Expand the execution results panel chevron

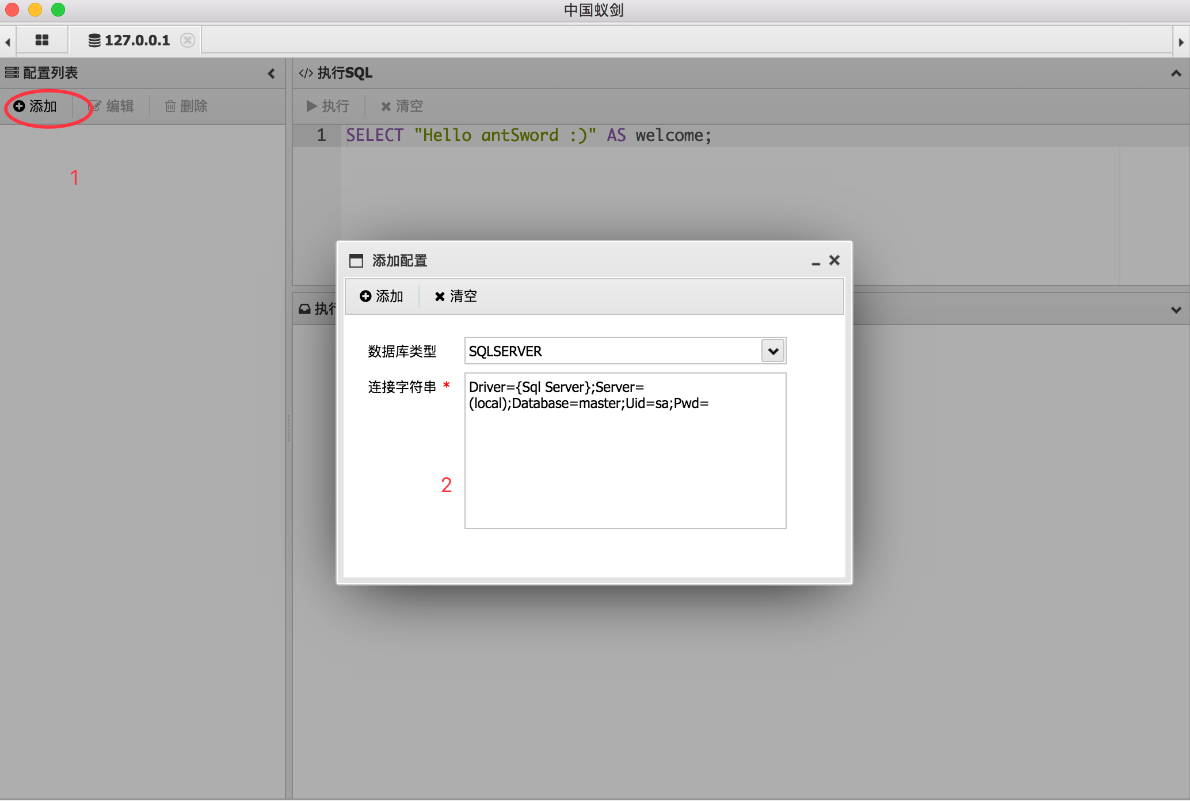point(1175,310)
